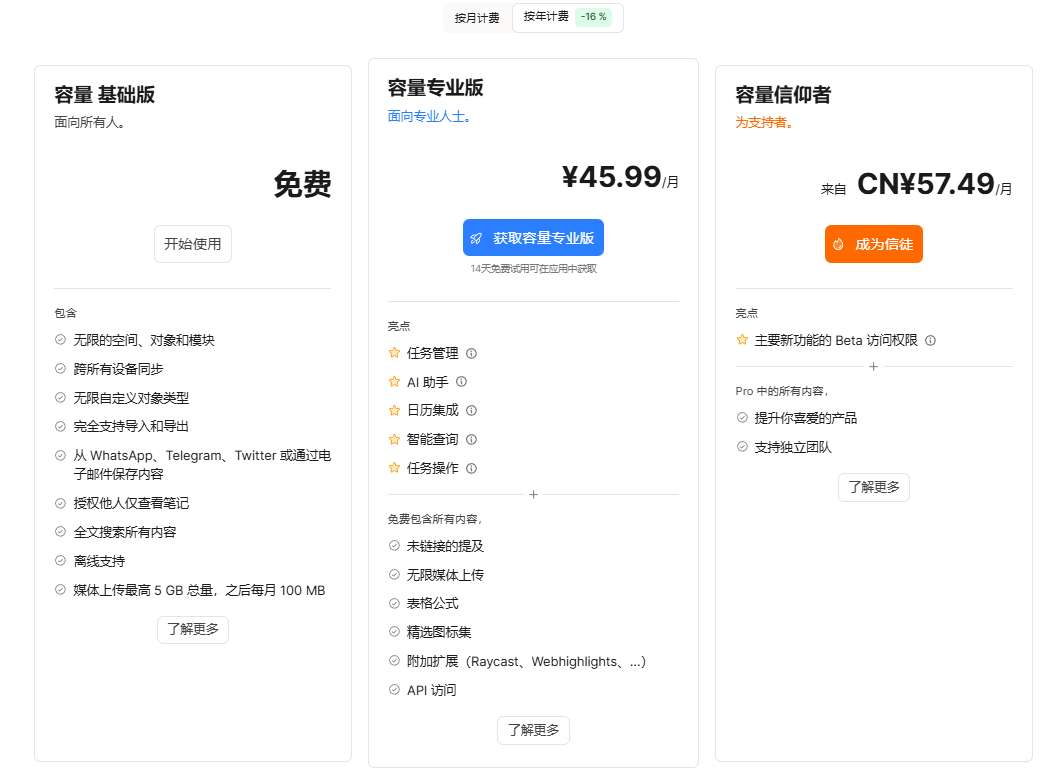Switch billing to 按年计费

point(546,17)
